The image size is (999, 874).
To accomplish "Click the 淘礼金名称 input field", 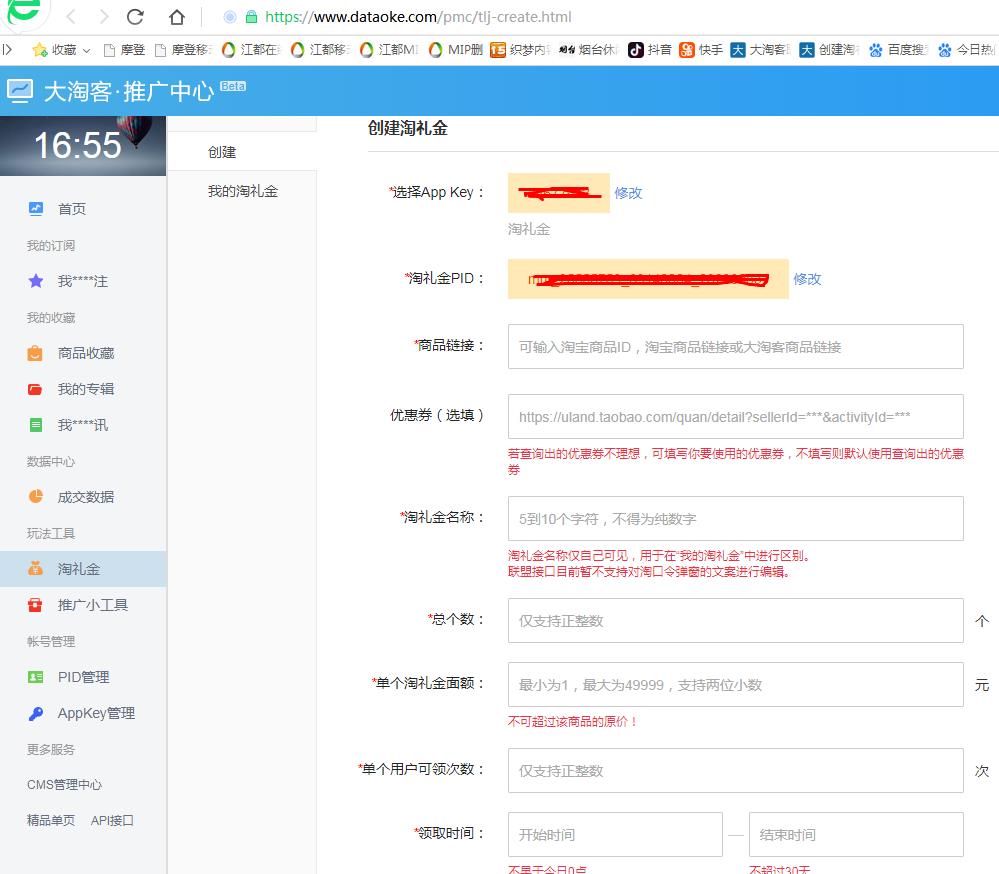I will (x=735, y=519).
